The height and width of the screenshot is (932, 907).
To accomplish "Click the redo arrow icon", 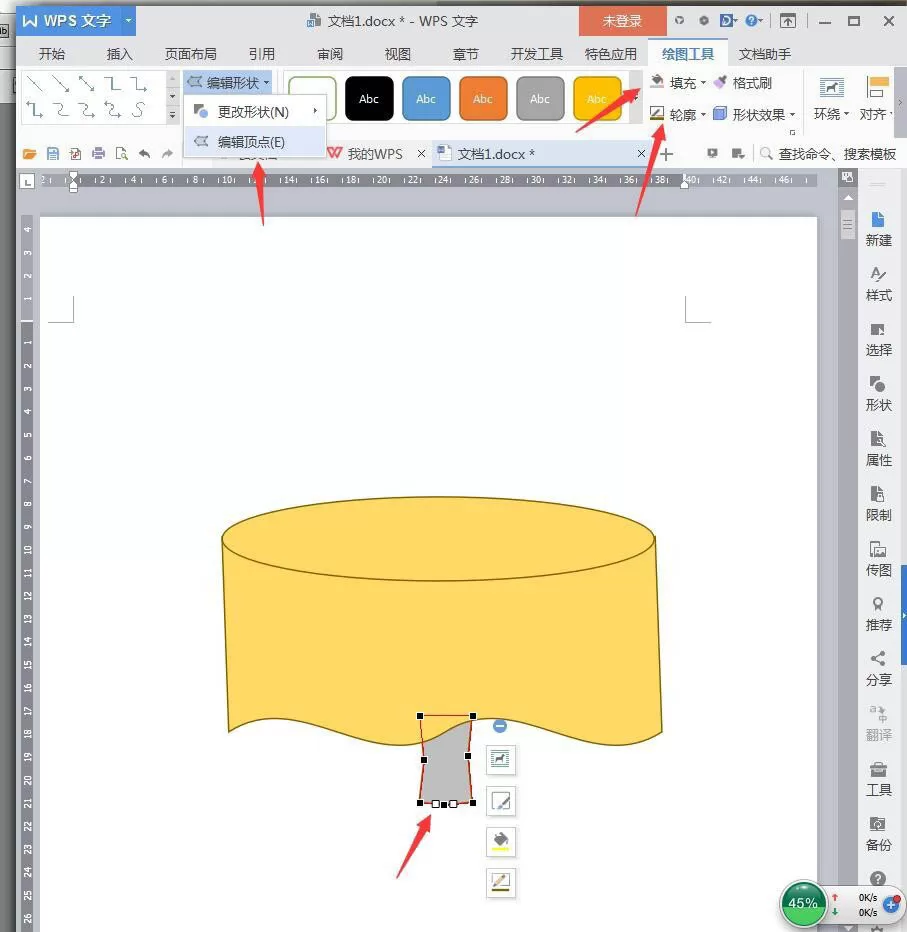I will (x=168, y=154).
